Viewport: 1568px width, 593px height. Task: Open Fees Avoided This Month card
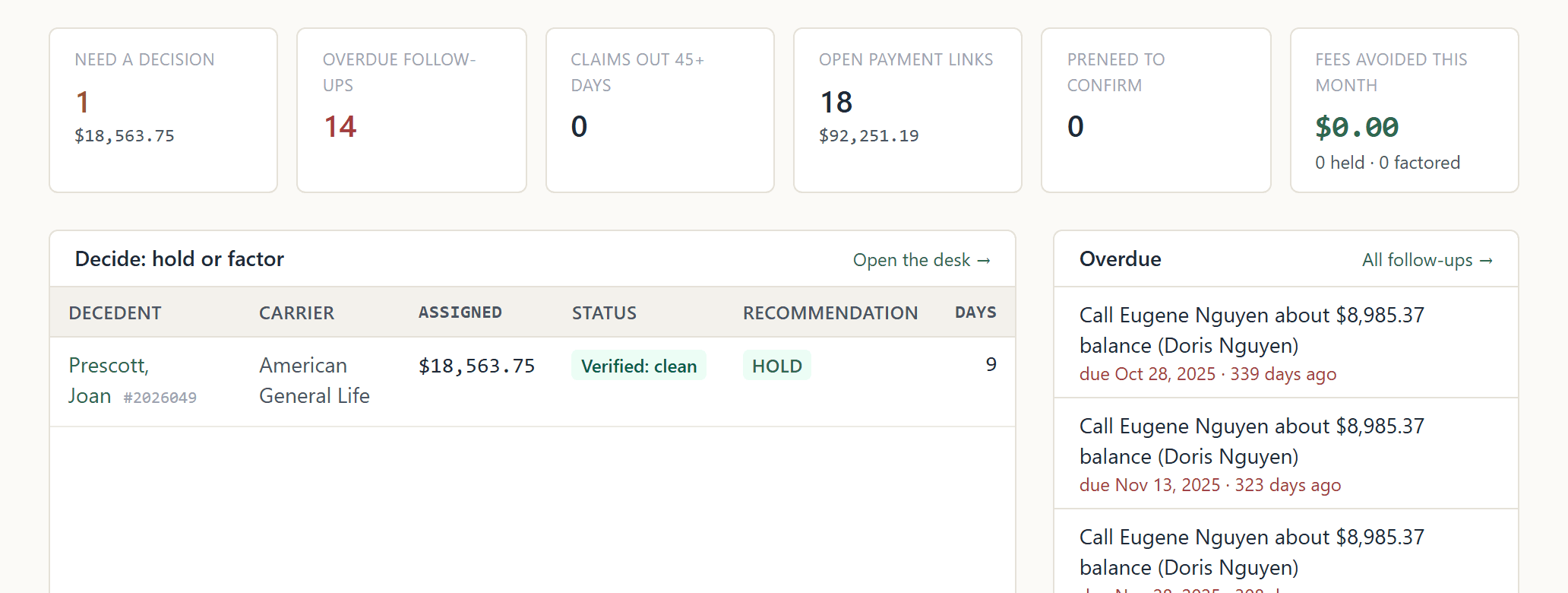[x=1405, y=110]
